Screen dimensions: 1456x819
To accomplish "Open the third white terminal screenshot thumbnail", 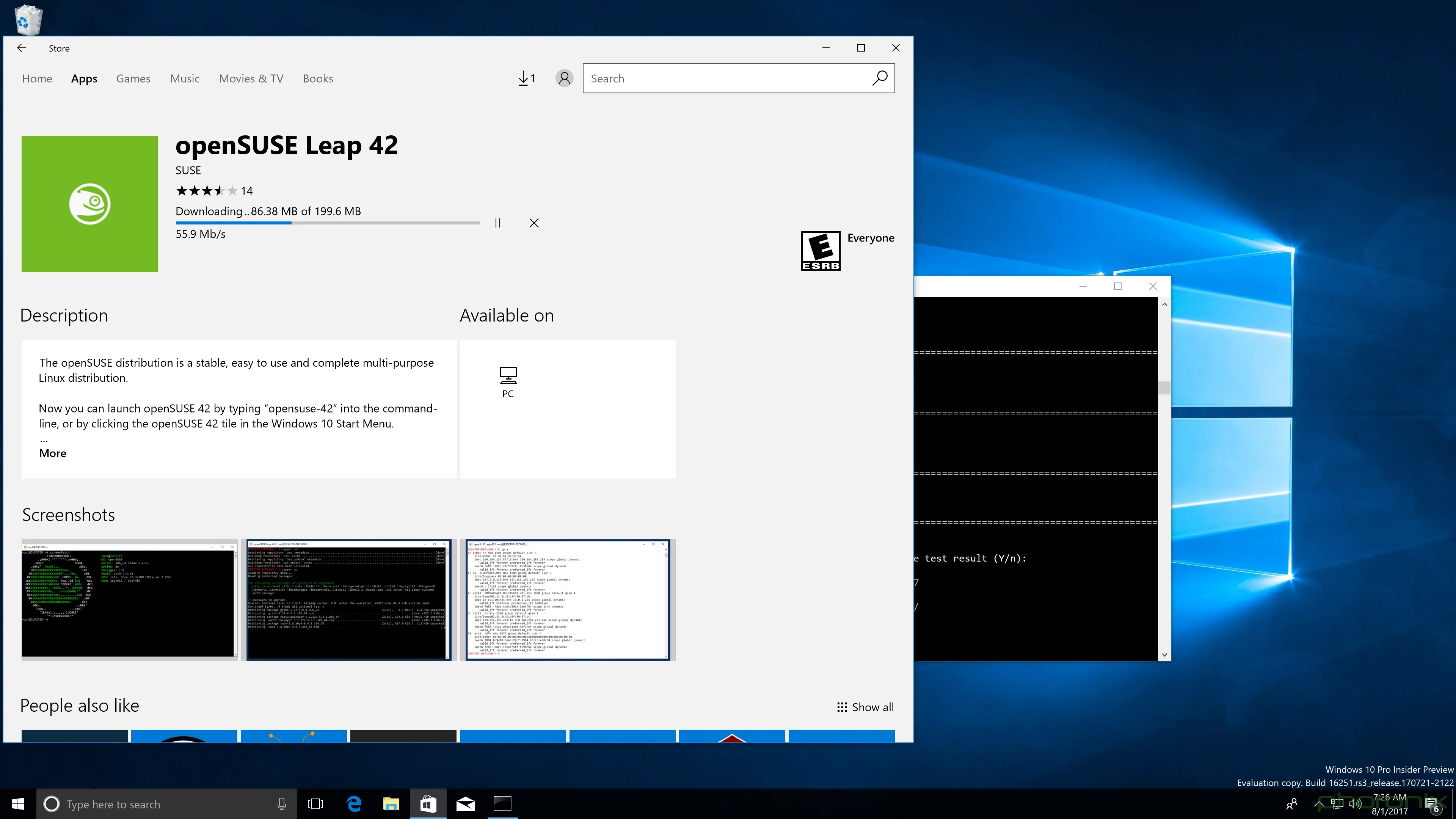I will coord(568,600).
